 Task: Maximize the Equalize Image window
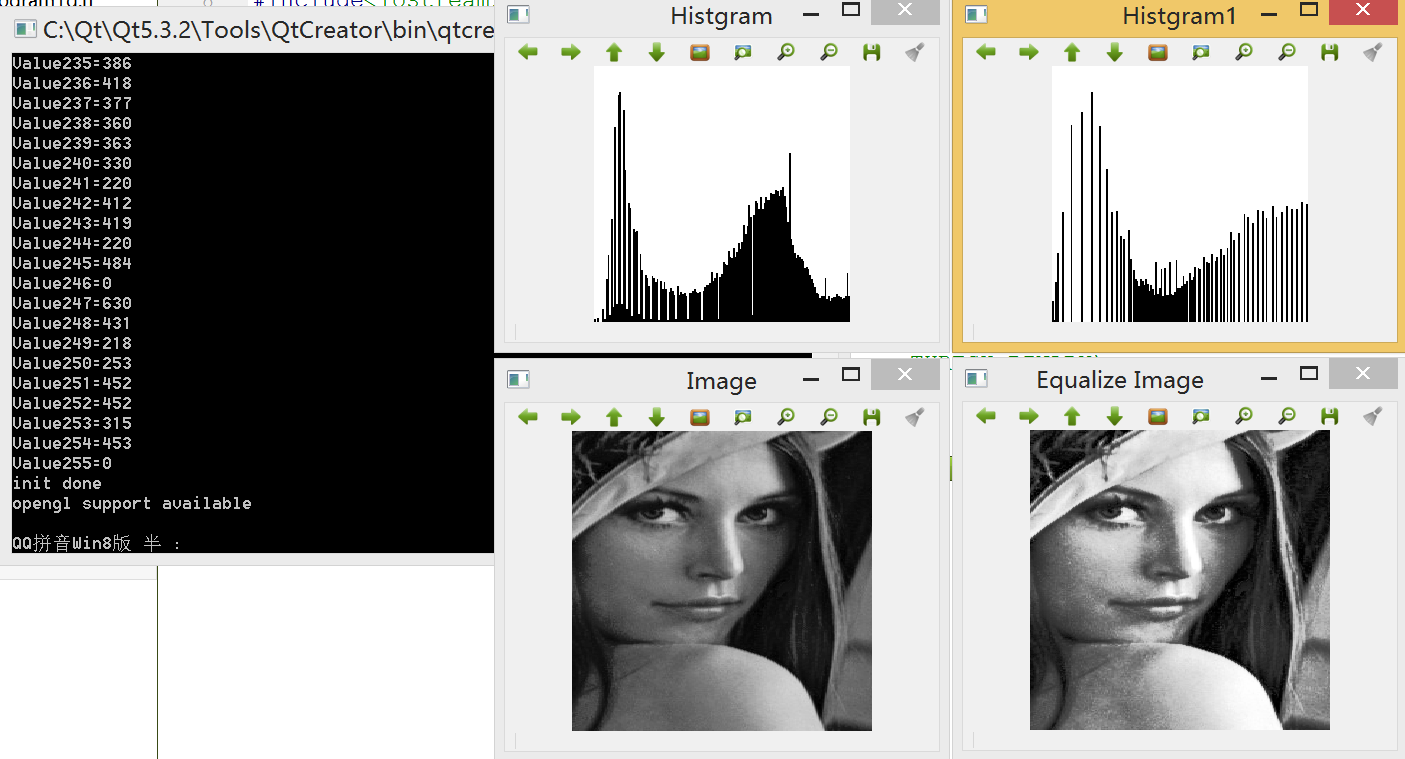point(1309,375)
